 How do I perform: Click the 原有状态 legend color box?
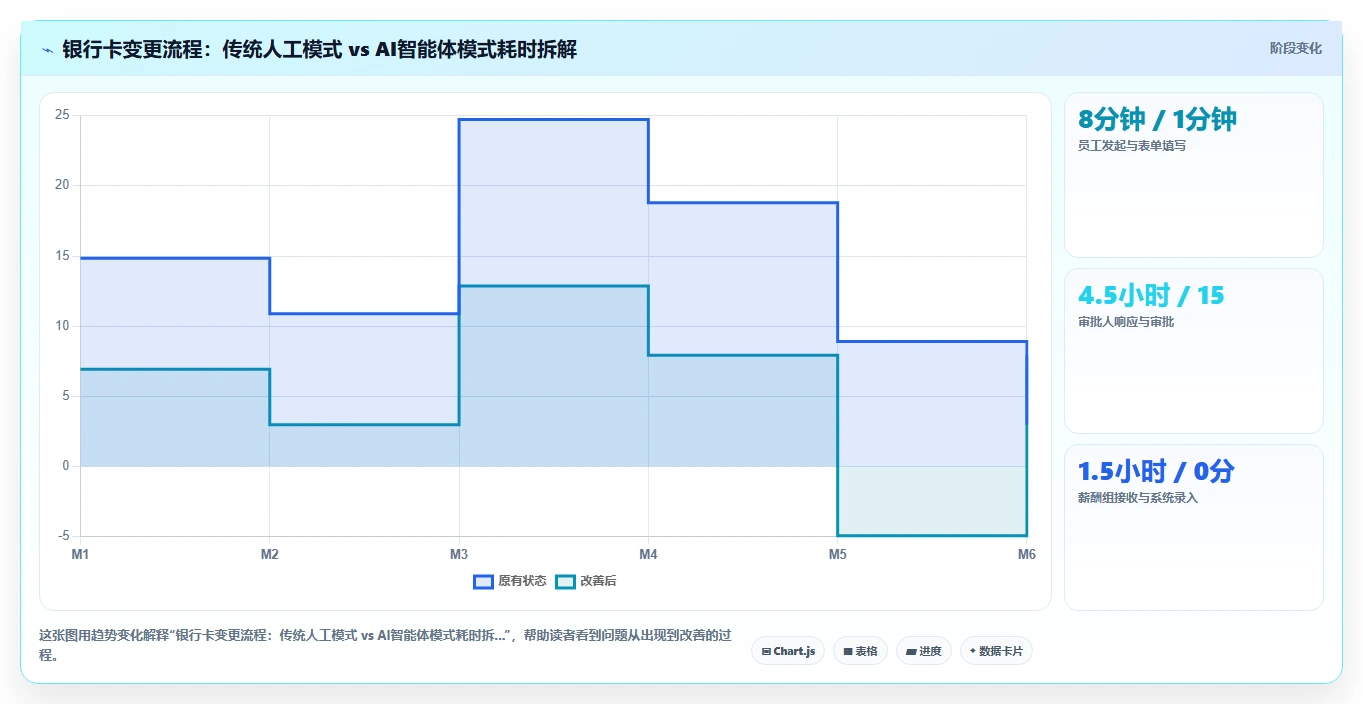point(484,581)
